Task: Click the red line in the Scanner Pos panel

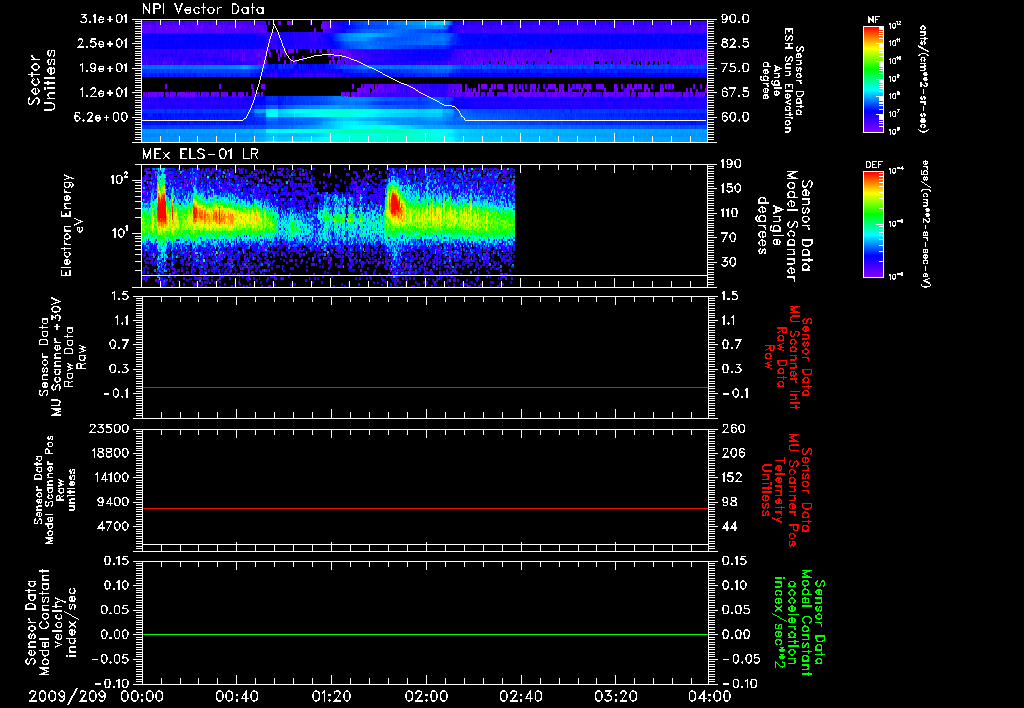Action: point(424,508)
